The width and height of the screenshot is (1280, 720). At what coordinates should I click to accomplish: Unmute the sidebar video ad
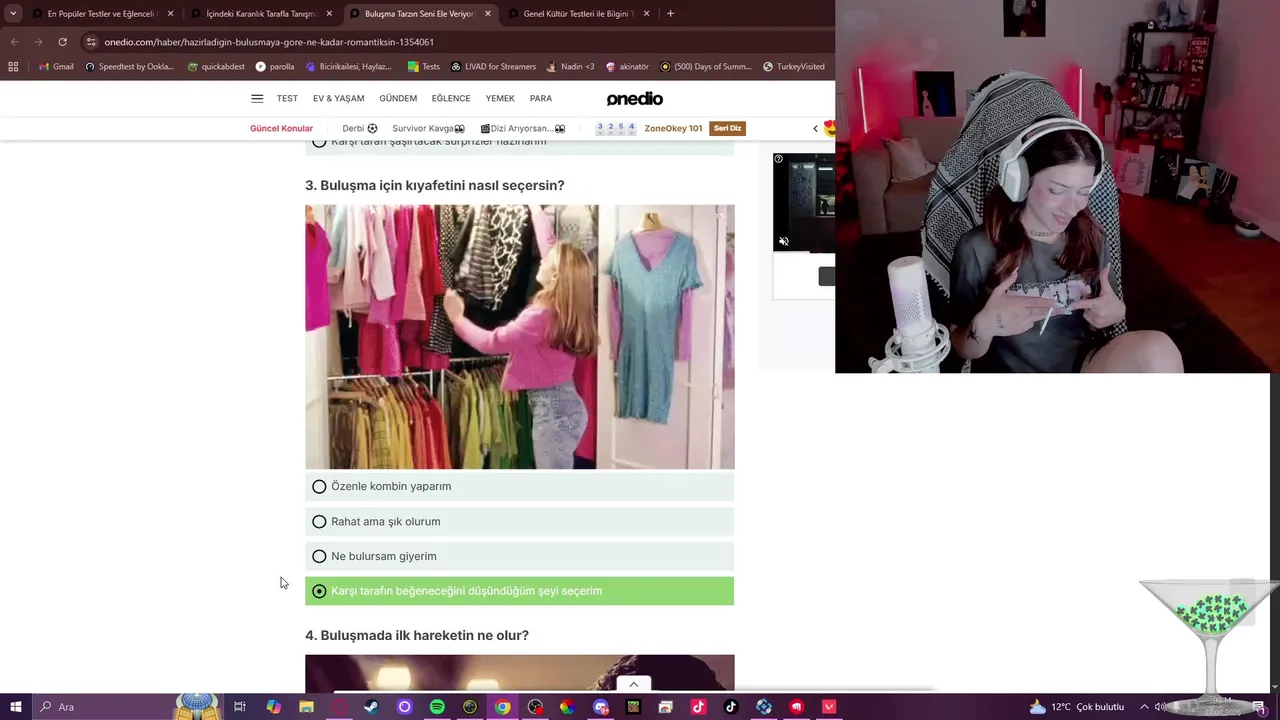pos(784,242)
